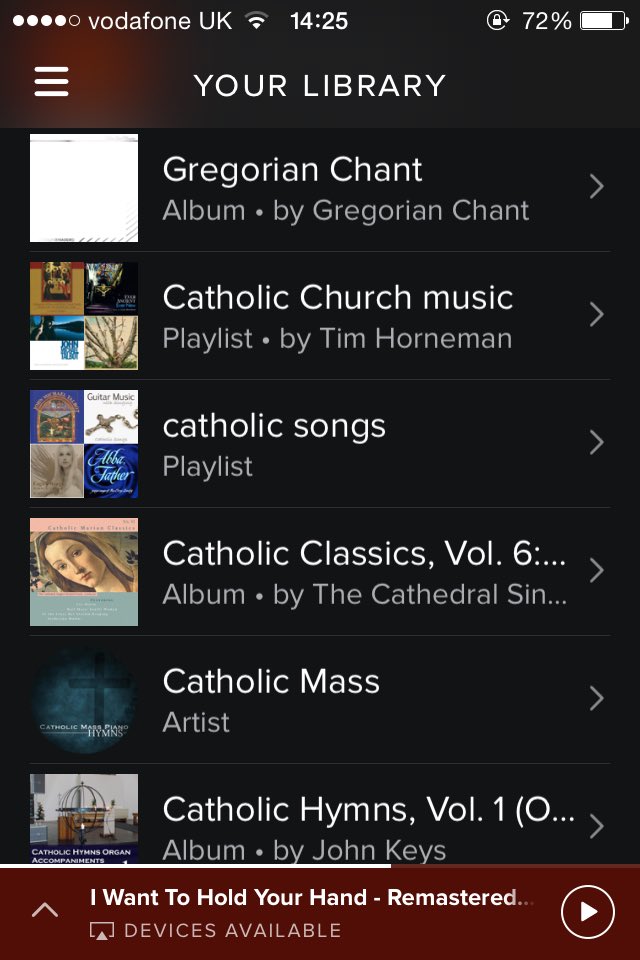Image resolution: width=640 pixels, height=960 pixels.
Task: Tap the battery indicator icon
Action: click(604, 21)
